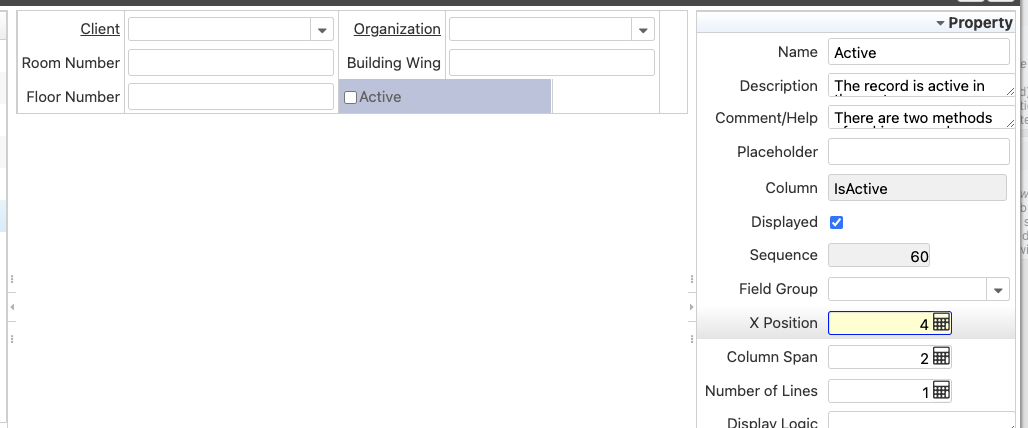
Task: Expand the Client dropdown
Action: point(321,30)
